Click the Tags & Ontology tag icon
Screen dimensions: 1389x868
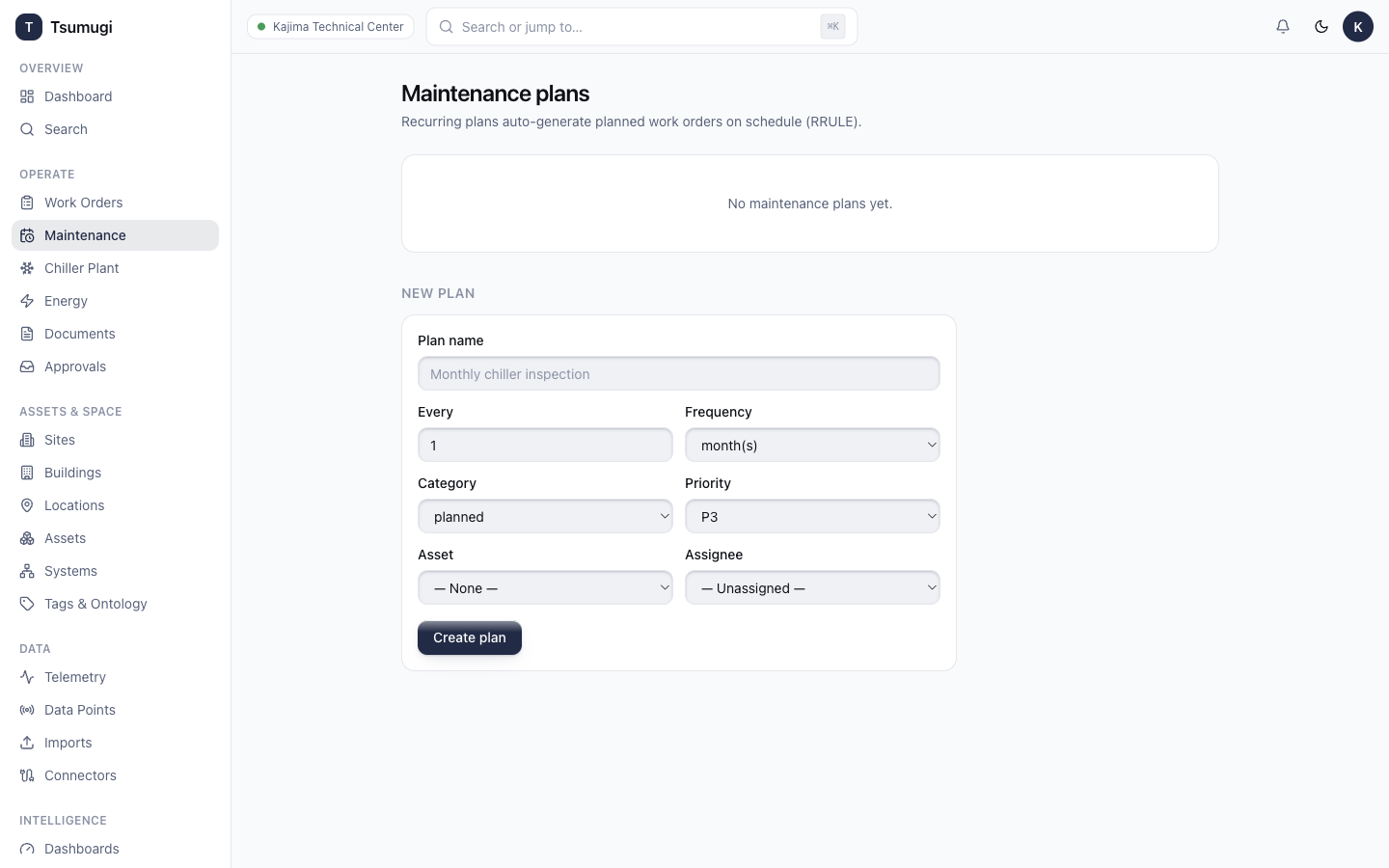27,604
